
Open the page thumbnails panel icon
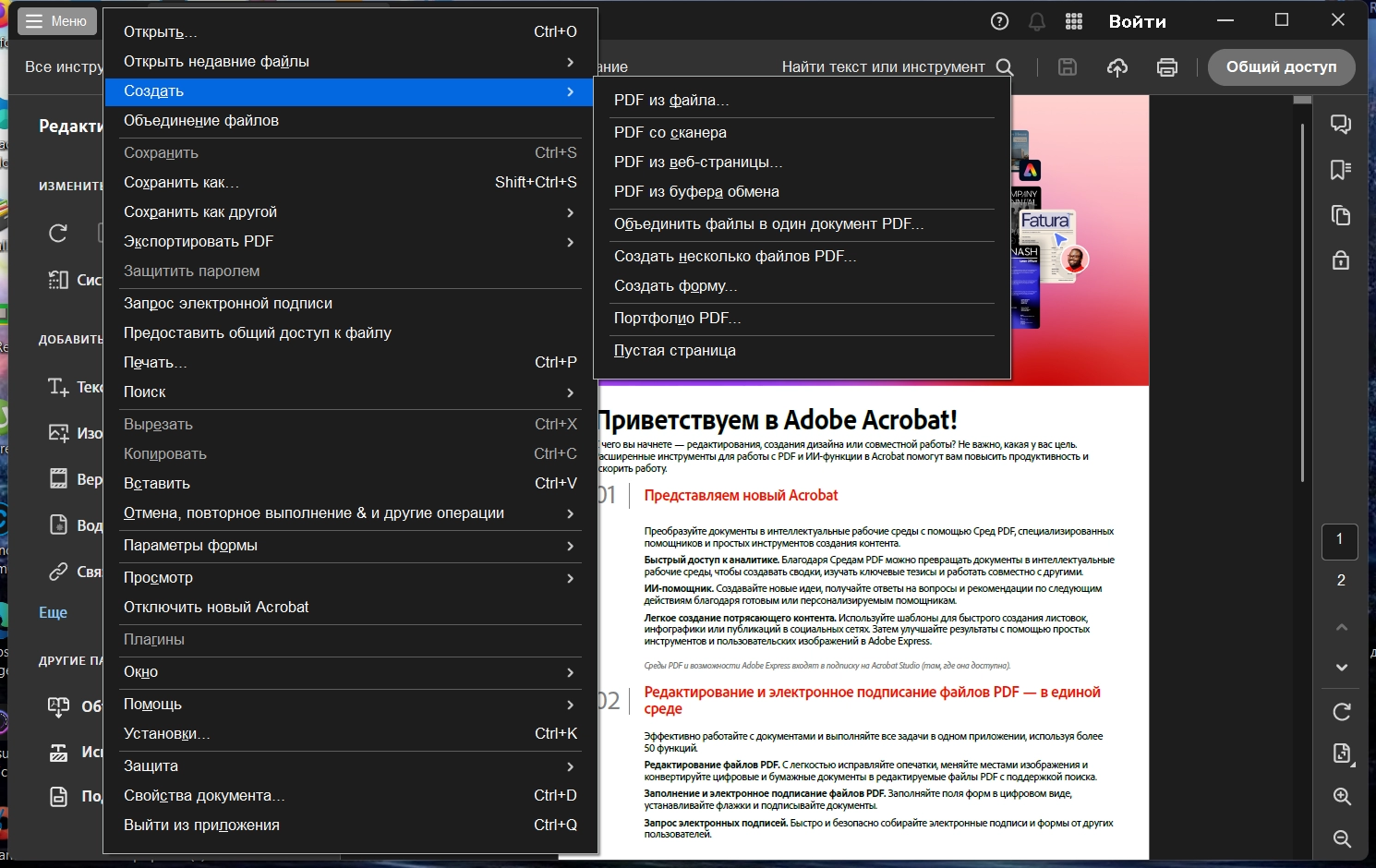(1341, 215)
